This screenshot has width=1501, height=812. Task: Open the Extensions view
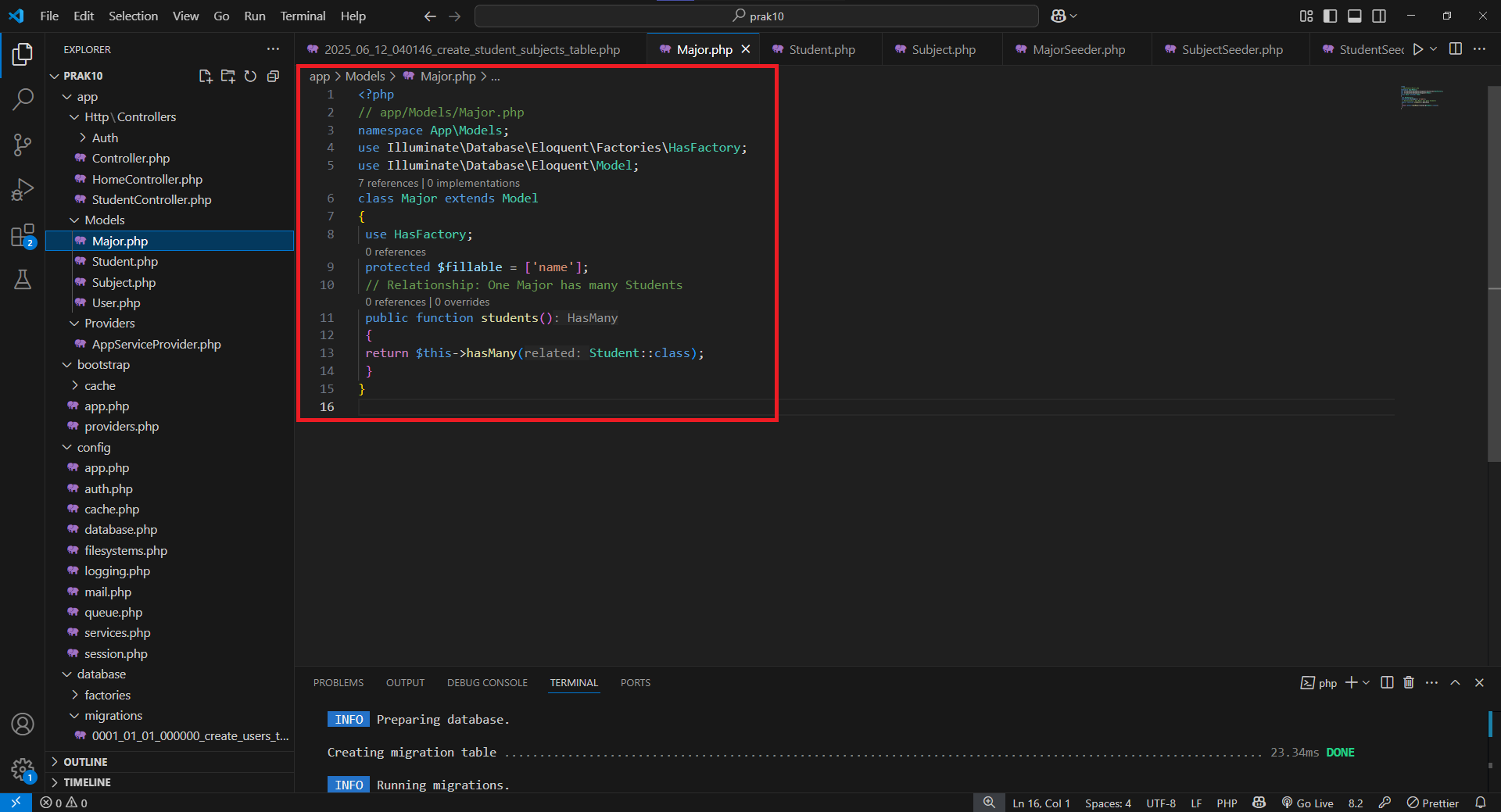23,234
